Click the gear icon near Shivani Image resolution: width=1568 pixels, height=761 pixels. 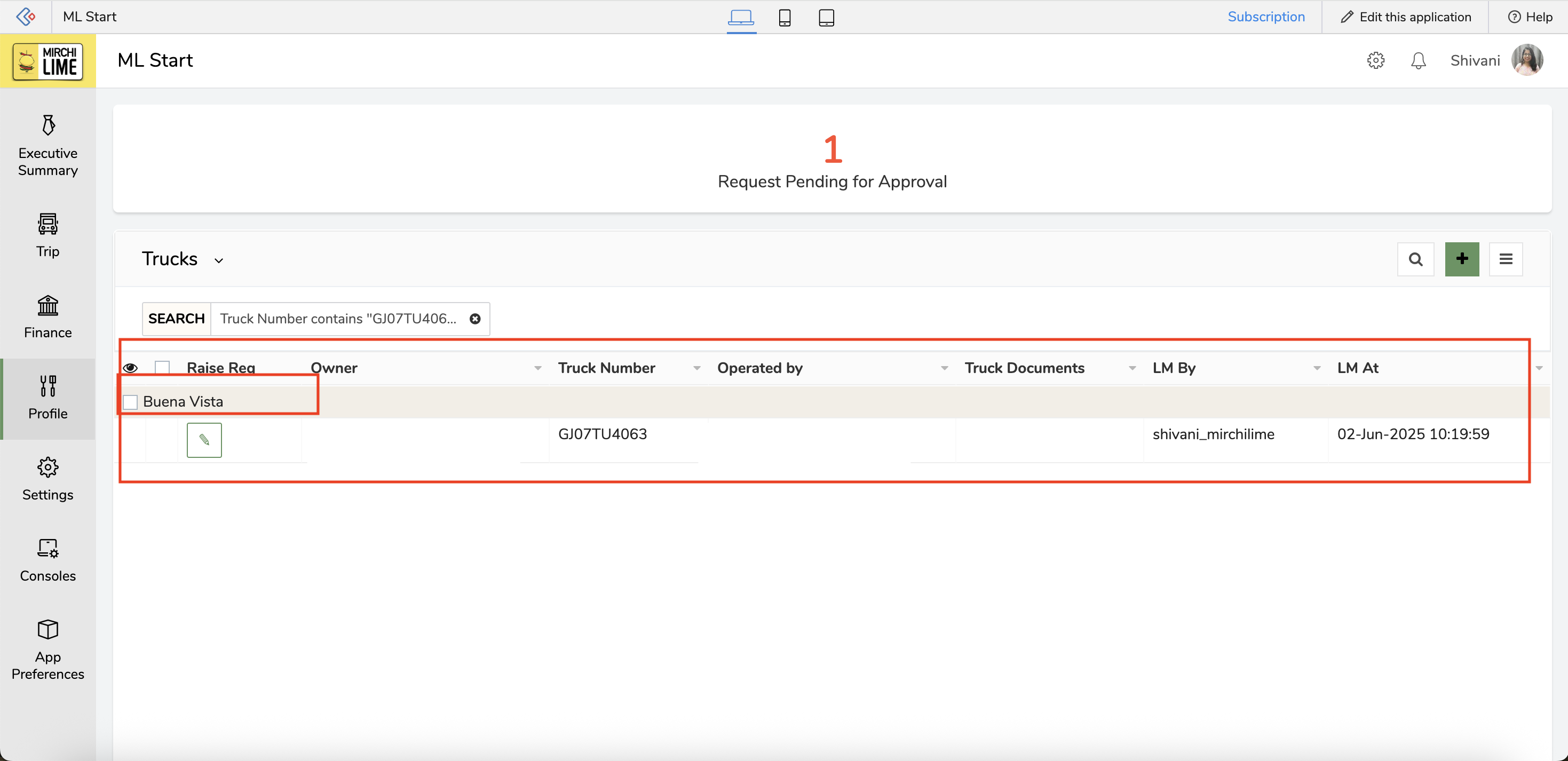coord(1375,60)
